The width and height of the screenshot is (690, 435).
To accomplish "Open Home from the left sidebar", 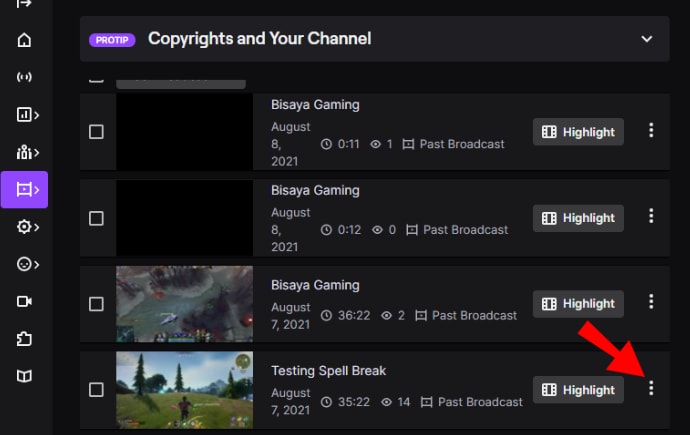I will click(x=24, y=40).
